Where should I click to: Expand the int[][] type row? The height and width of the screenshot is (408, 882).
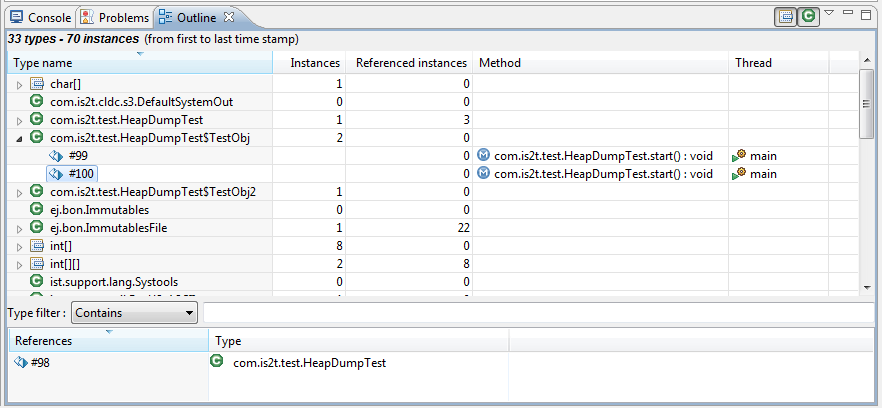19,264
